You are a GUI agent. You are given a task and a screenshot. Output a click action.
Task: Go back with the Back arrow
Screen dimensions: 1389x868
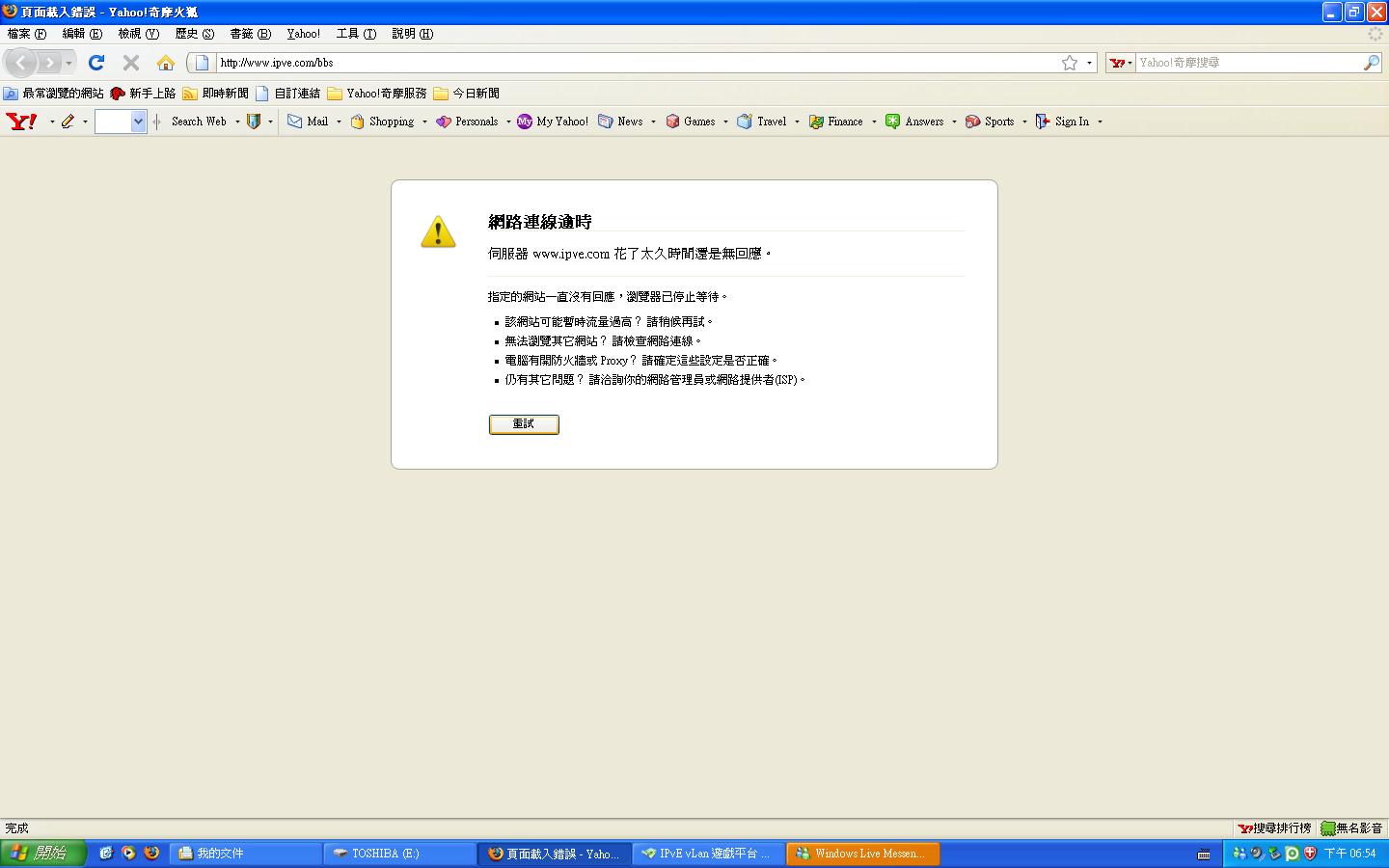coord(21,63)
